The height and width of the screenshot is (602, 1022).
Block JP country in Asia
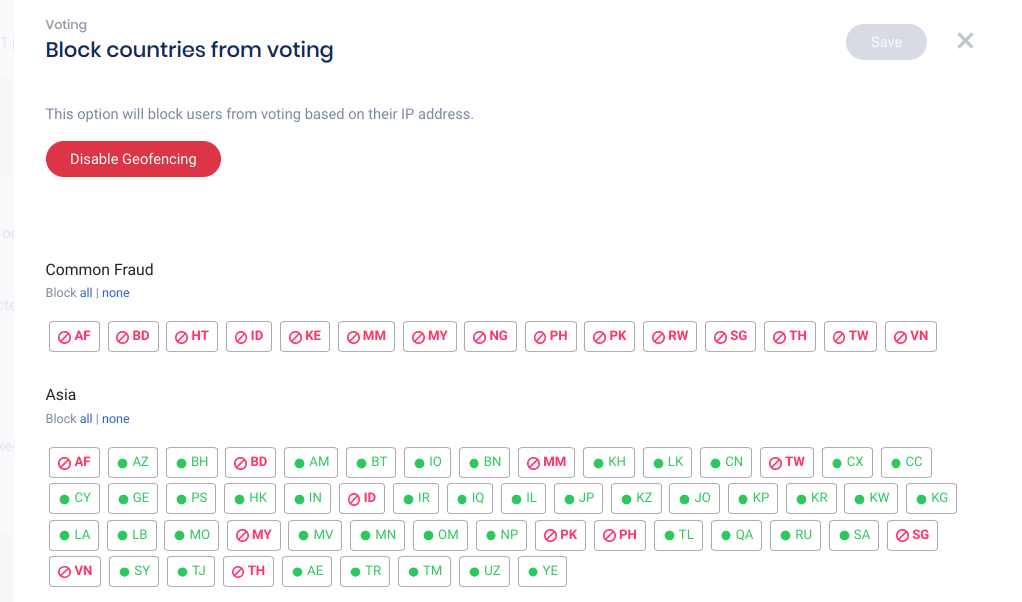tap(578, 498)
